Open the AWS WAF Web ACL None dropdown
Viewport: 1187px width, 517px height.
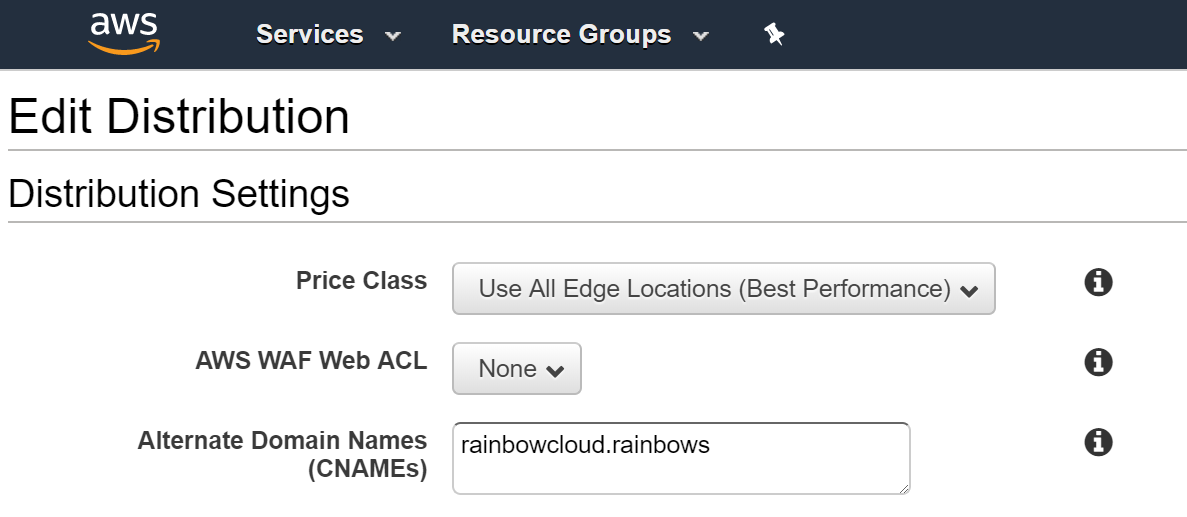pyautogui.click(x=517, y=369)
